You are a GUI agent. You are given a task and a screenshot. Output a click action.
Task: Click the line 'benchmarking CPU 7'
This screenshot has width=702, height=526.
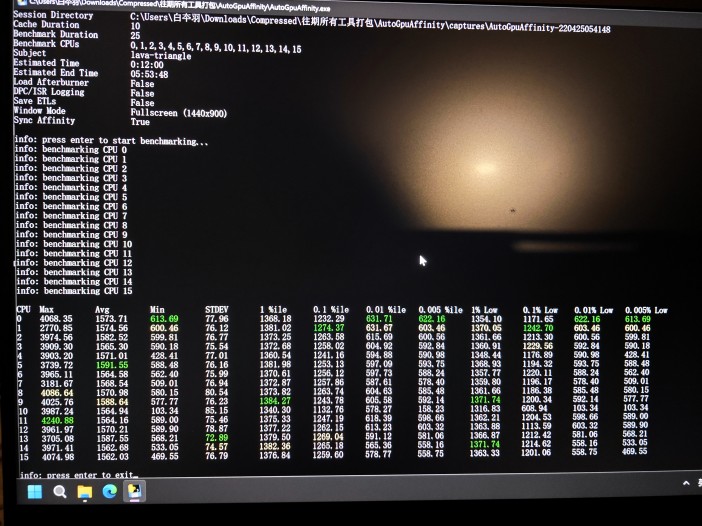point(71,215)
